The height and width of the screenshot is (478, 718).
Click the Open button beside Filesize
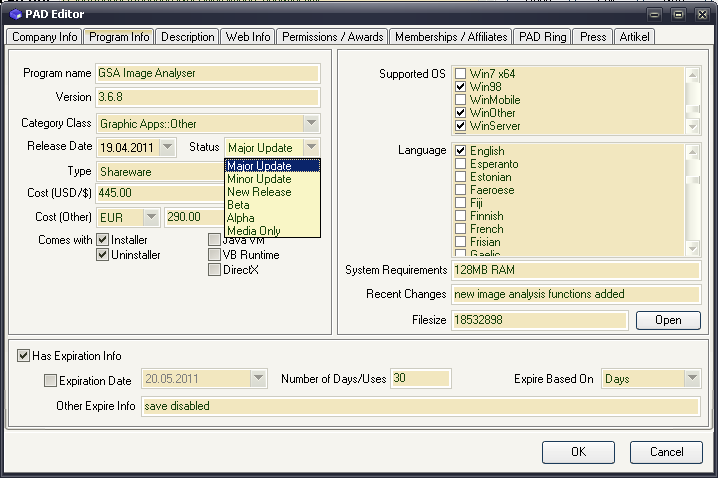point(667,320)
